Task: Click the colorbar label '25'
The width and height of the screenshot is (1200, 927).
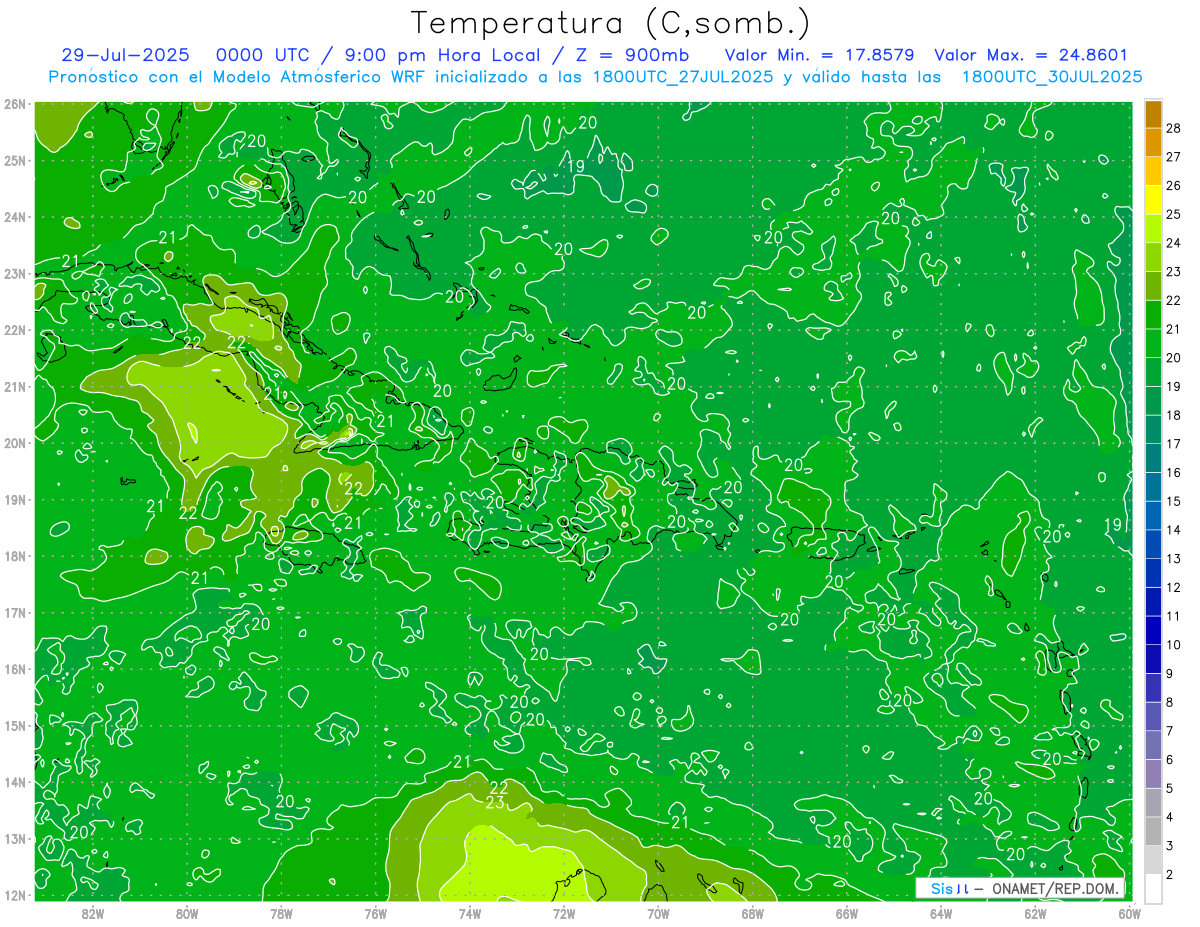Action: click(1174, 214)
